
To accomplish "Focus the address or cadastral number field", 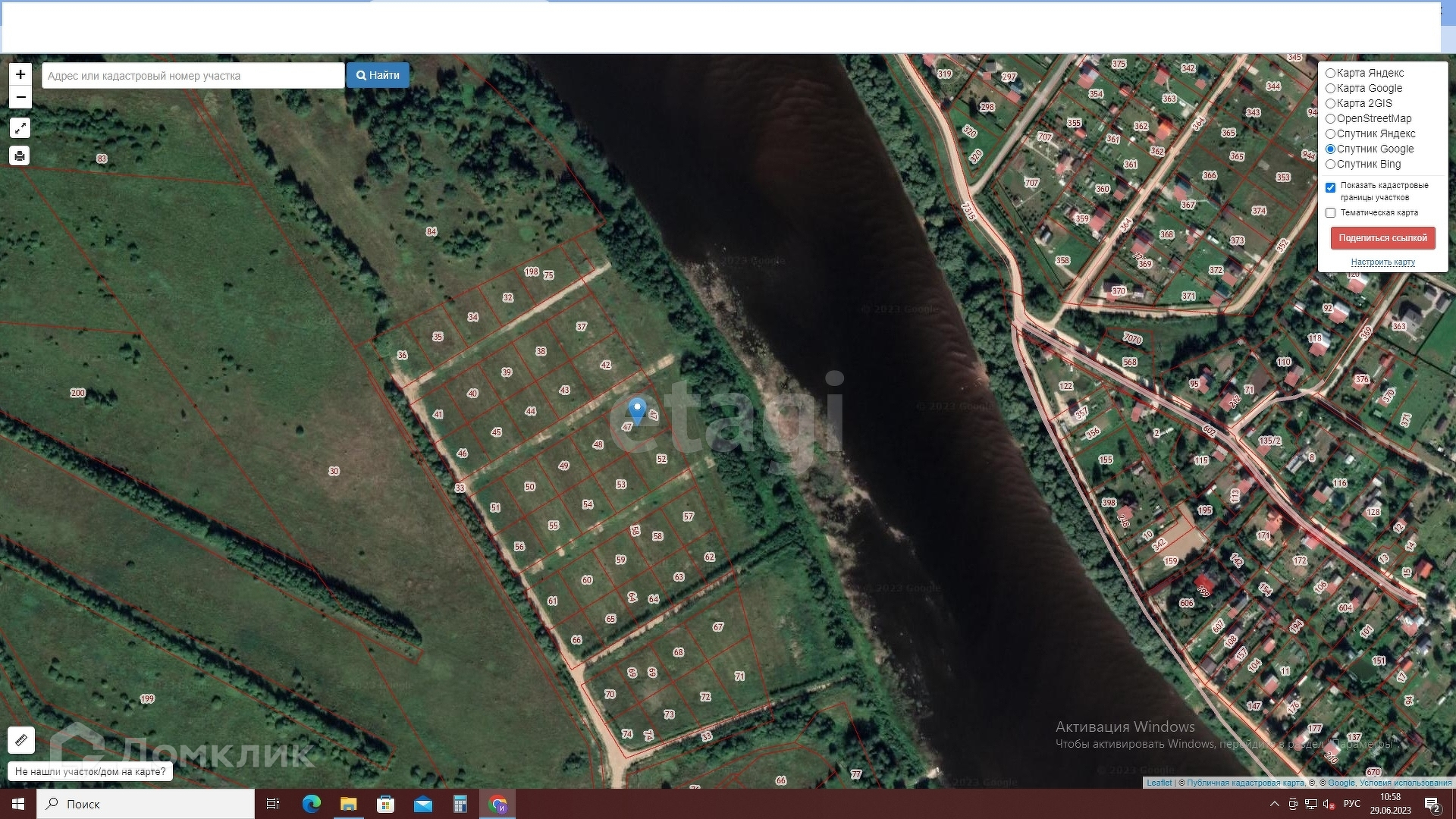I will pyautogui.click(x=193, y=76).
